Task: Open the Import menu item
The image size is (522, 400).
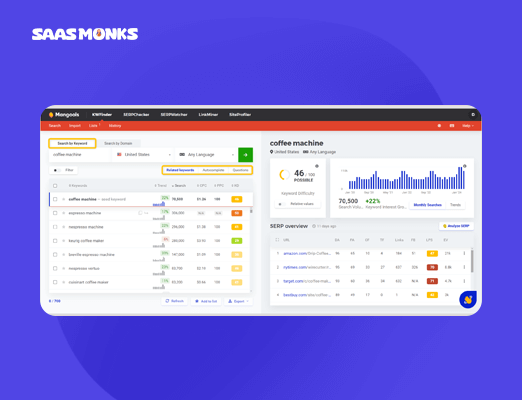Action: [75, 126]
